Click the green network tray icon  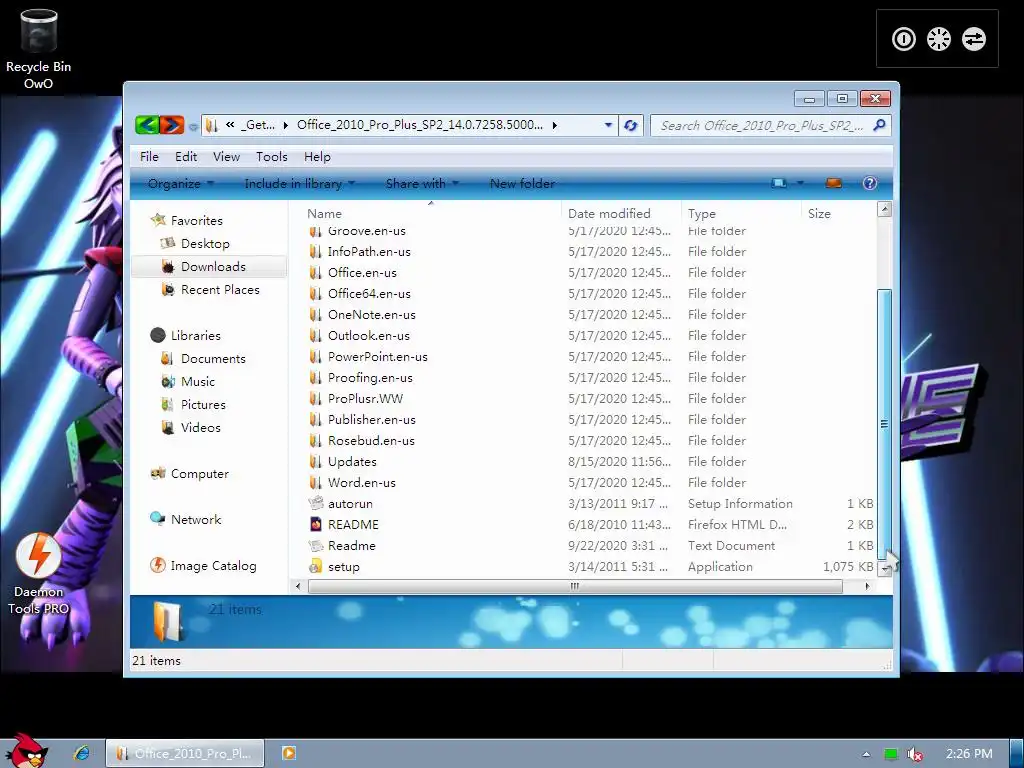pyautogui.click(x=891, y=754)
